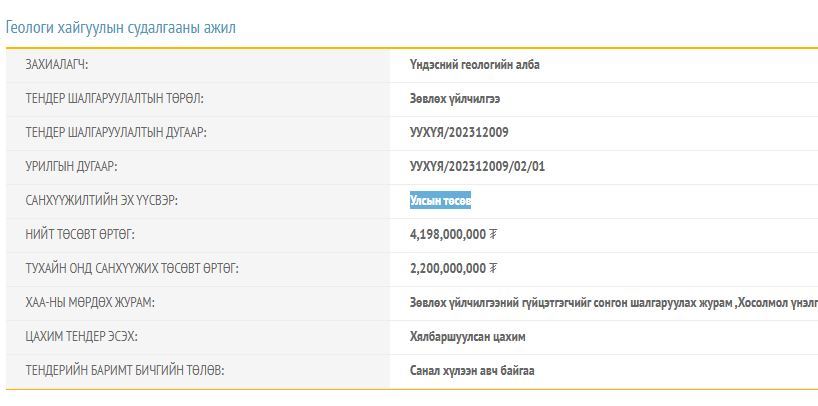Select the Зөвлөх үйлчилгээ value
Viewport: 818px width, 406px height.
click(455, 99)
